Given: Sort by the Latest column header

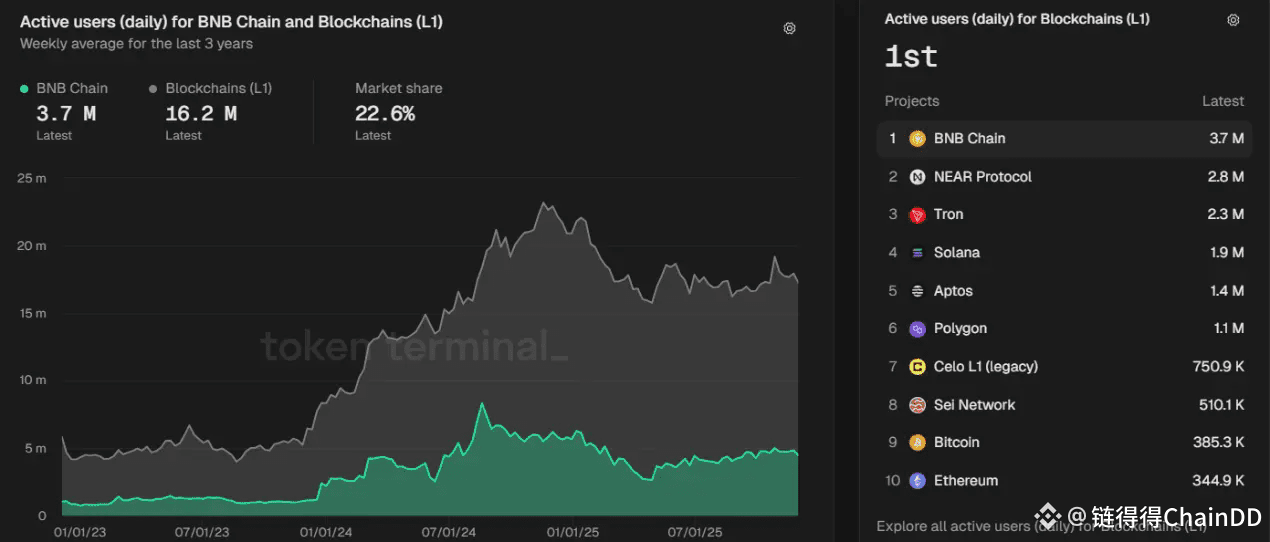Looking at the screenshot, I should (x=1222, y=101).
